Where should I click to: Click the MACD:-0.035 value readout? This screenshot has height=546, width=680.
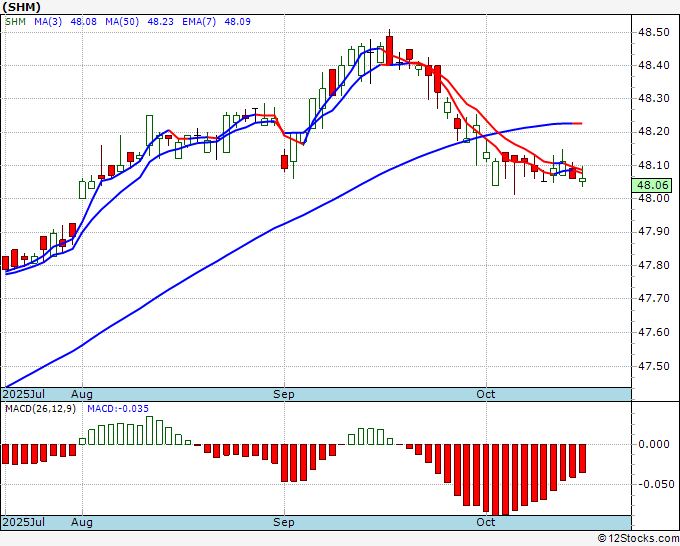pyautogui.click(x=118, y=409)
